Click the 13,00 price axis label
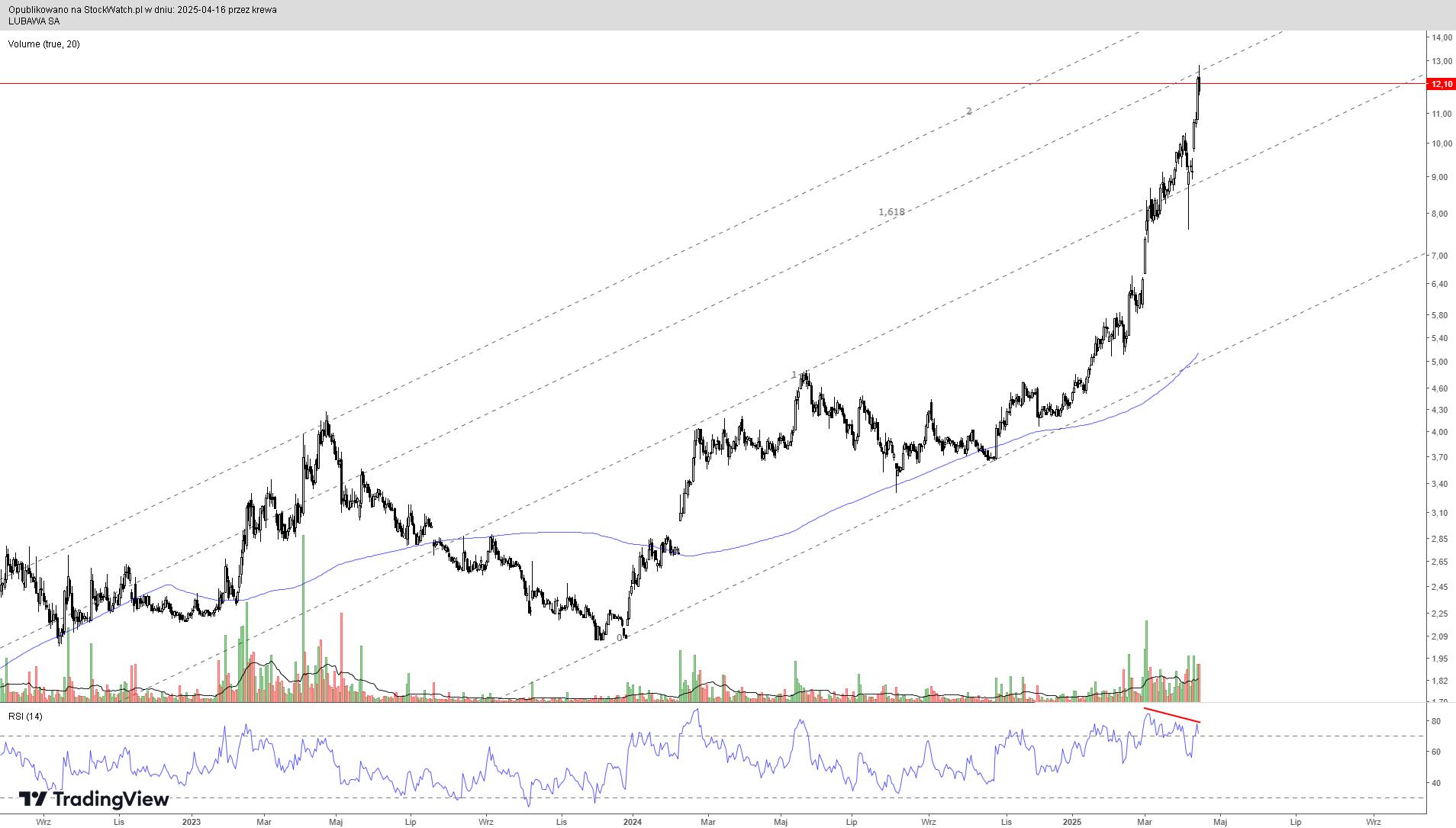This screenshot has height=828, width=1456. (x=1442, y=61)
